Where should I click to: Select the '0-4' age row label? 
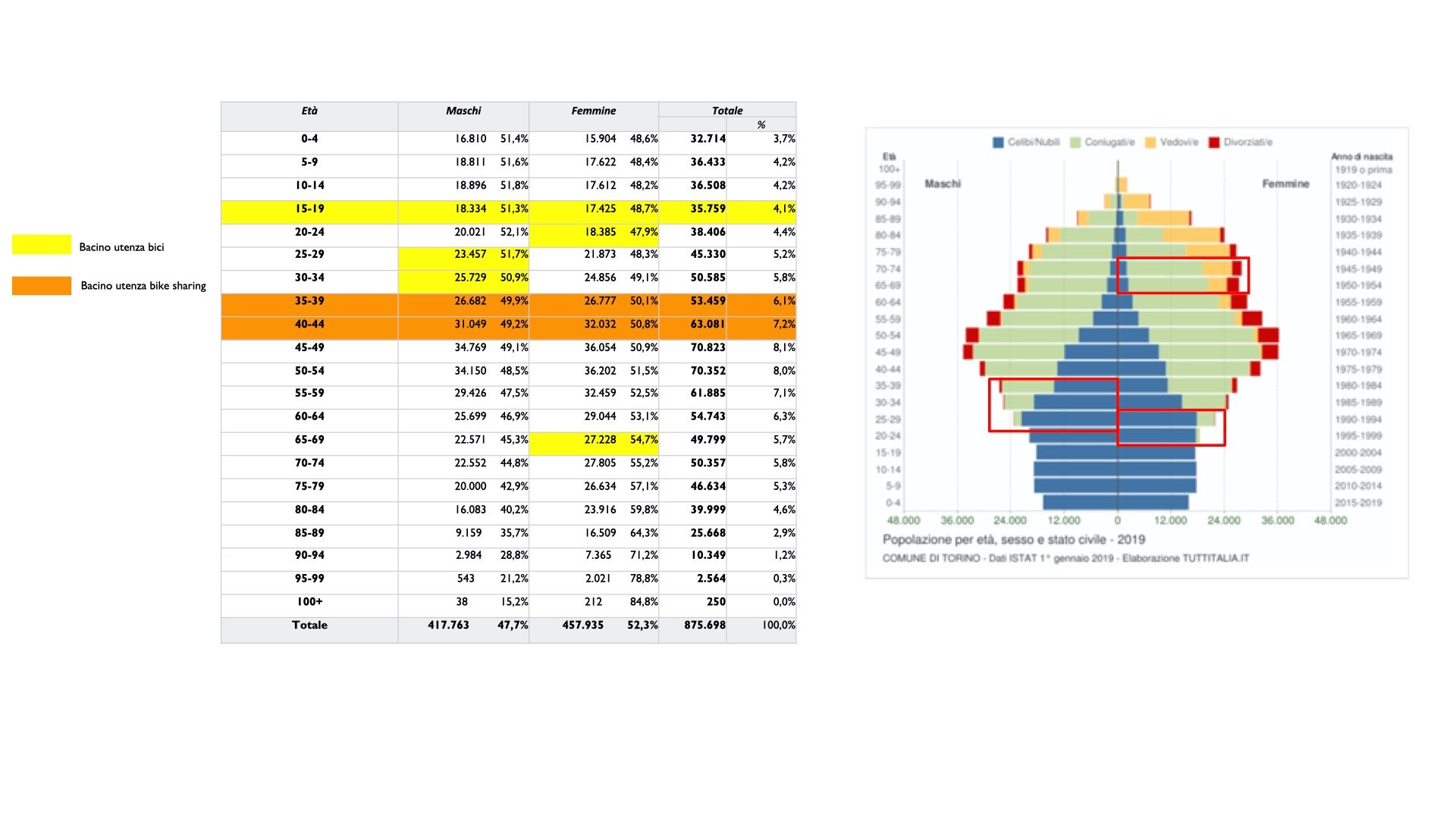(309, 139)
